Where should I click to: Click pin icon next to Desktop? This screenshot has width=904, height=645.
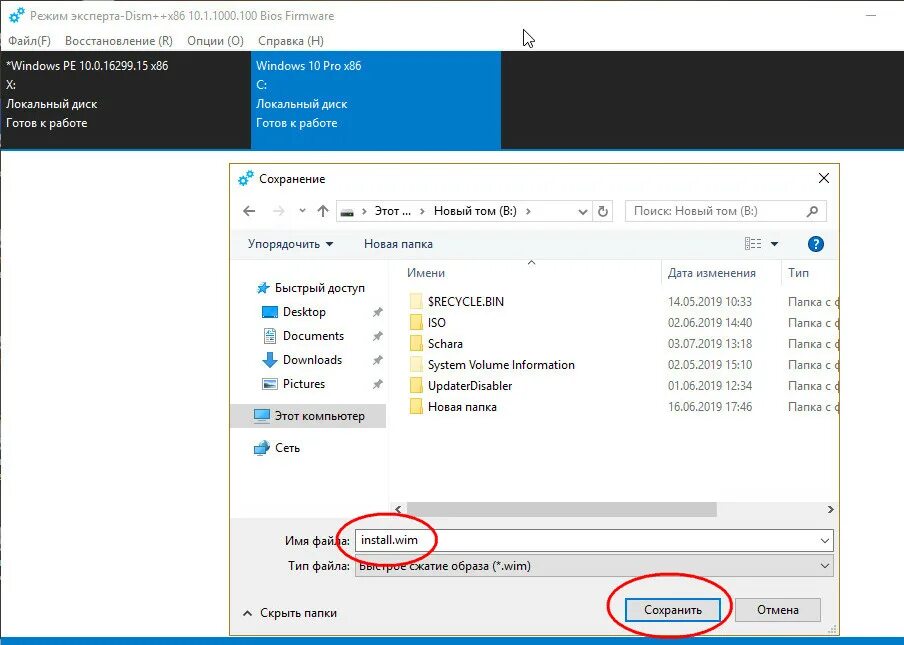tap(378, 312)
